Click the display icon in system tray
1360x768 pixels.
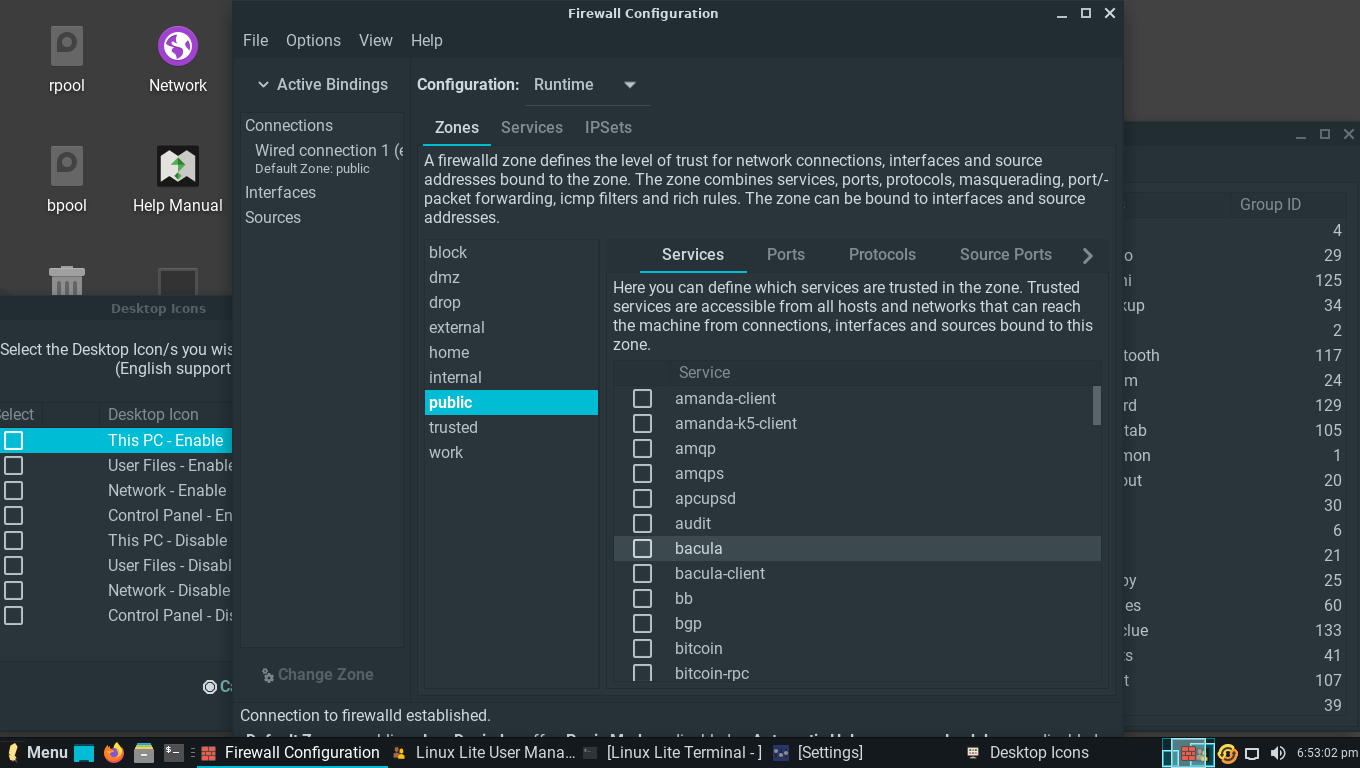coord(1252,753)
